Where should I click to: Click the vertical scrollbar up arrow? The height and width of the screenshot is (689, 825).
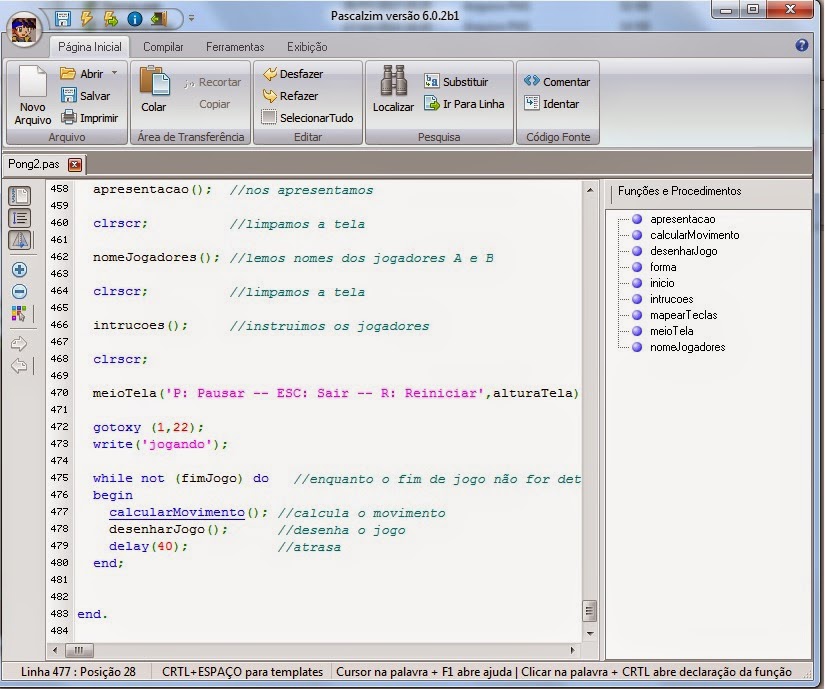[590, 190]
